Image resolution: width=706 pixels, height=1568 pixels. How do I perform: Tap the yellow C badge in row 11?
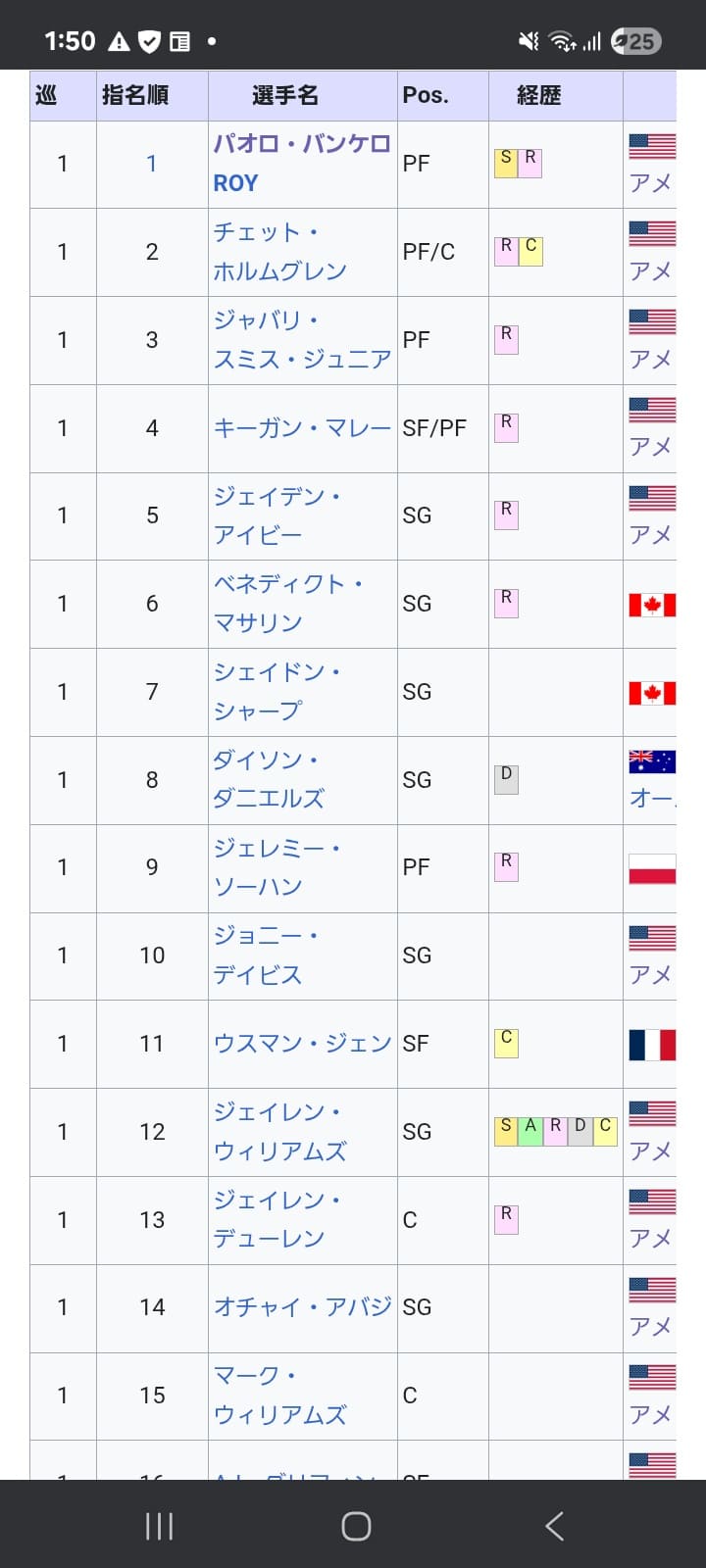(x=506, y=1040)
